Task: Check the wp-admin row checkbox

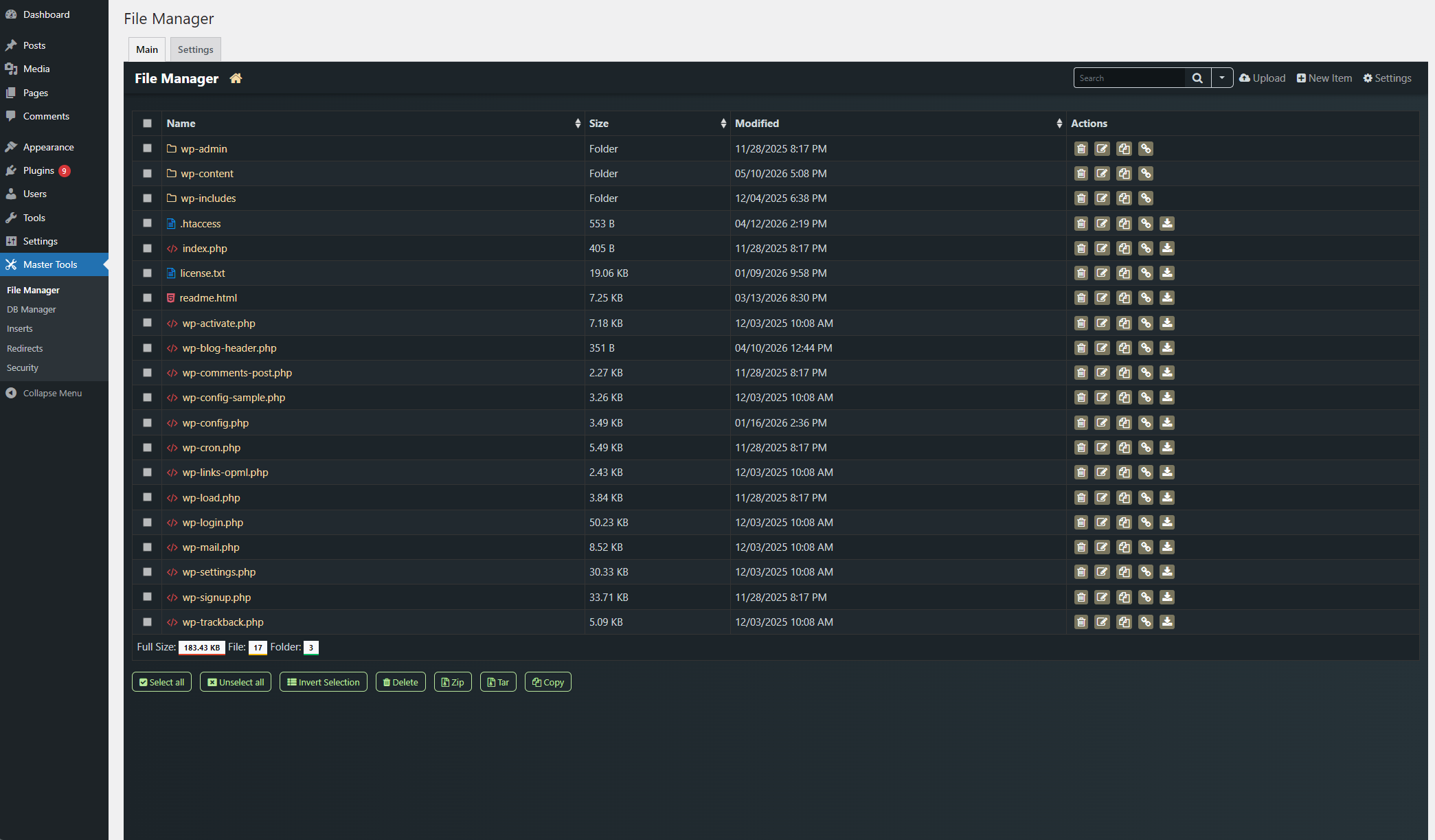Action: coord(147,148)
